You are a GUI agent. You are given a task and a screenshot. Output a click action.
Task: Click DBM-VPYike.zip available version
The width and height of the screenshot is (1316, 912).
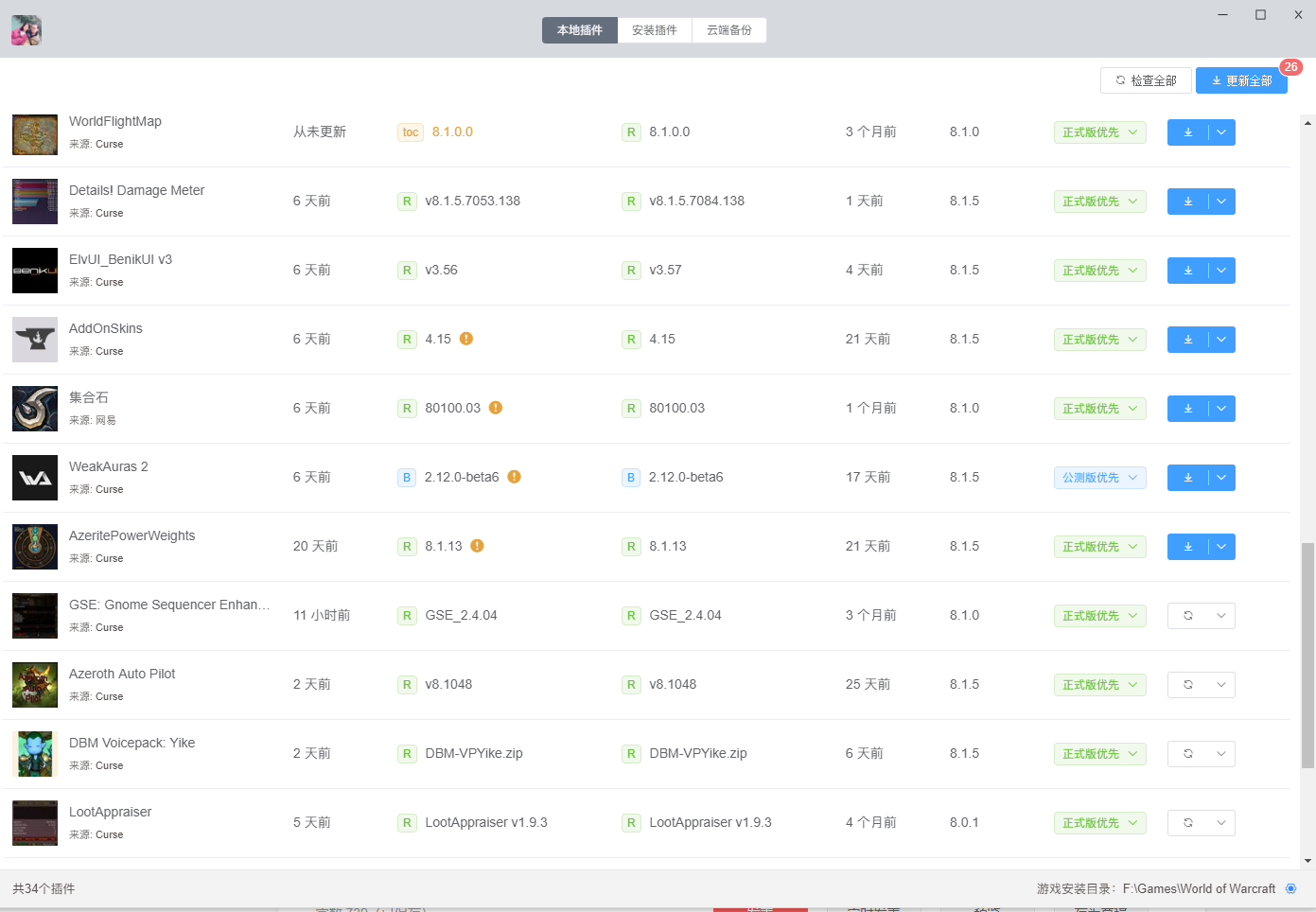click(698, 753)
